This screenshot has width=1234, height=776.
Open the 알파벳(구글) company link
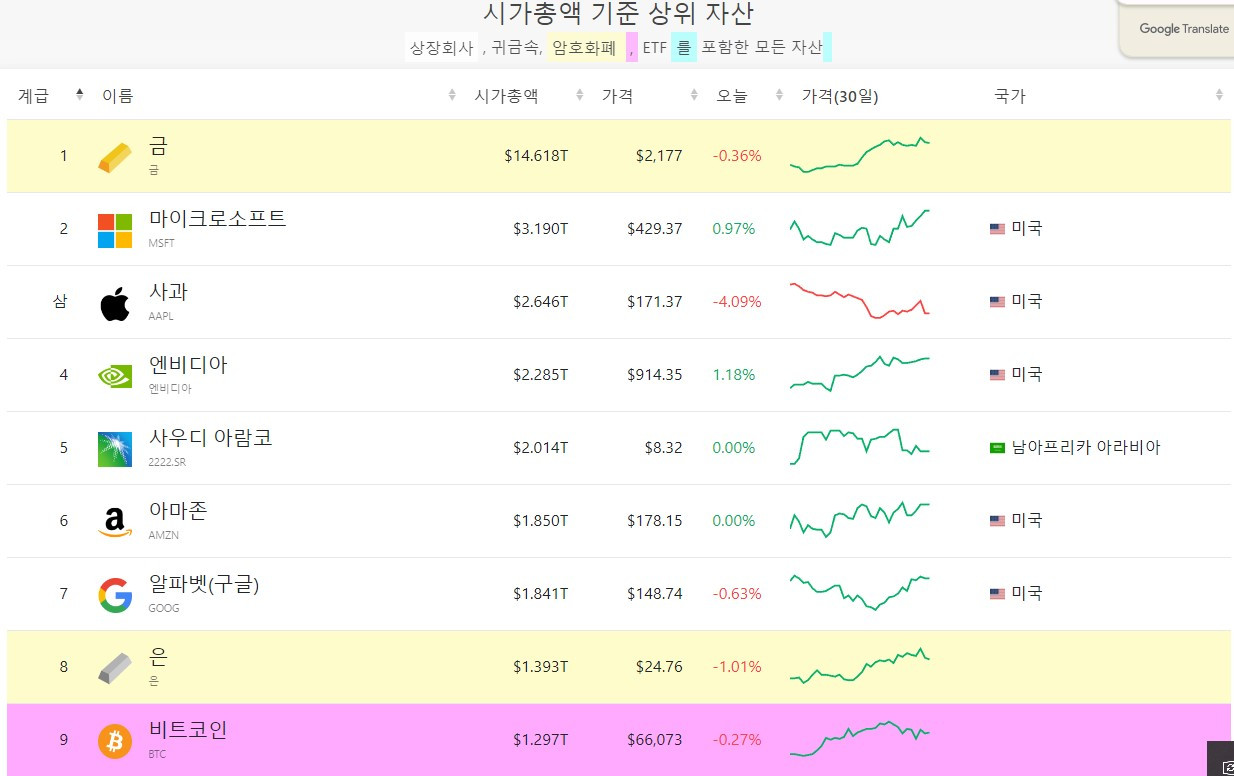204,584
